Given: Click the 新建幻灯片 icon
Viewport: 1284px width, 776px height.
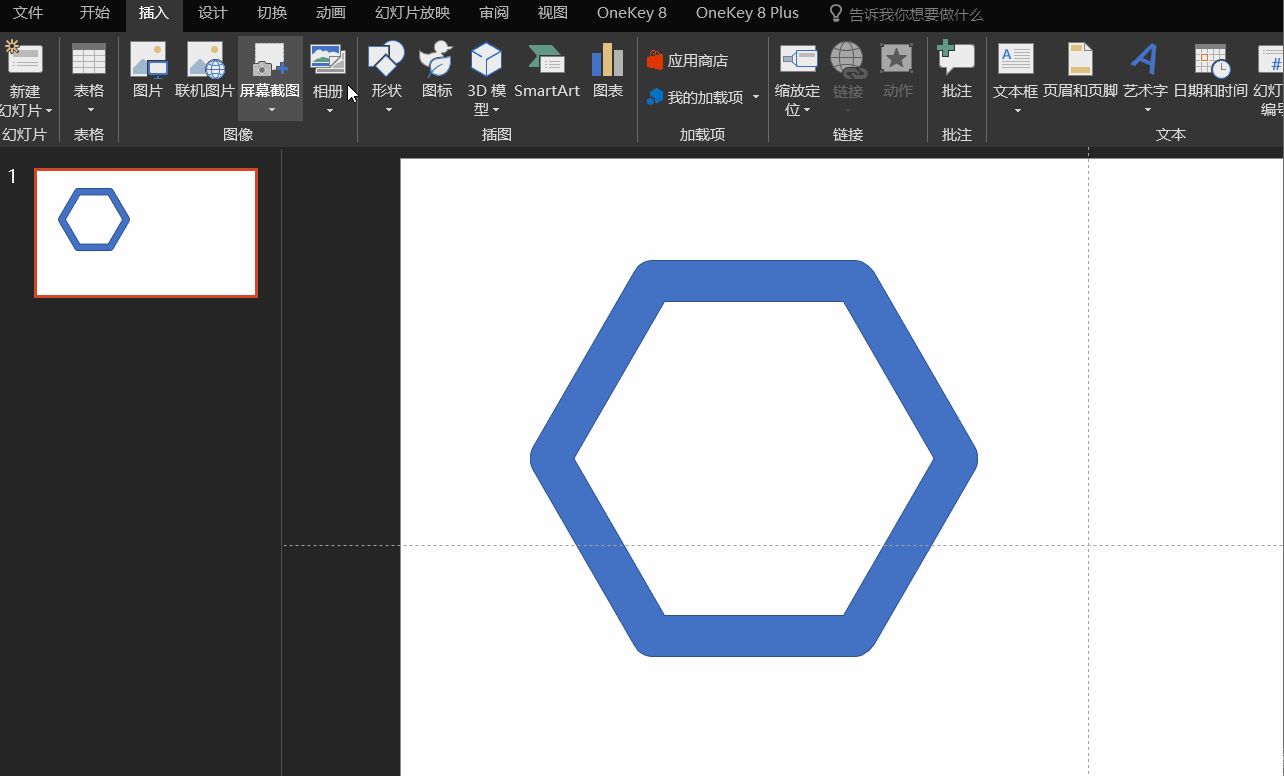Looking at the screenshot, I should point(24,59).
